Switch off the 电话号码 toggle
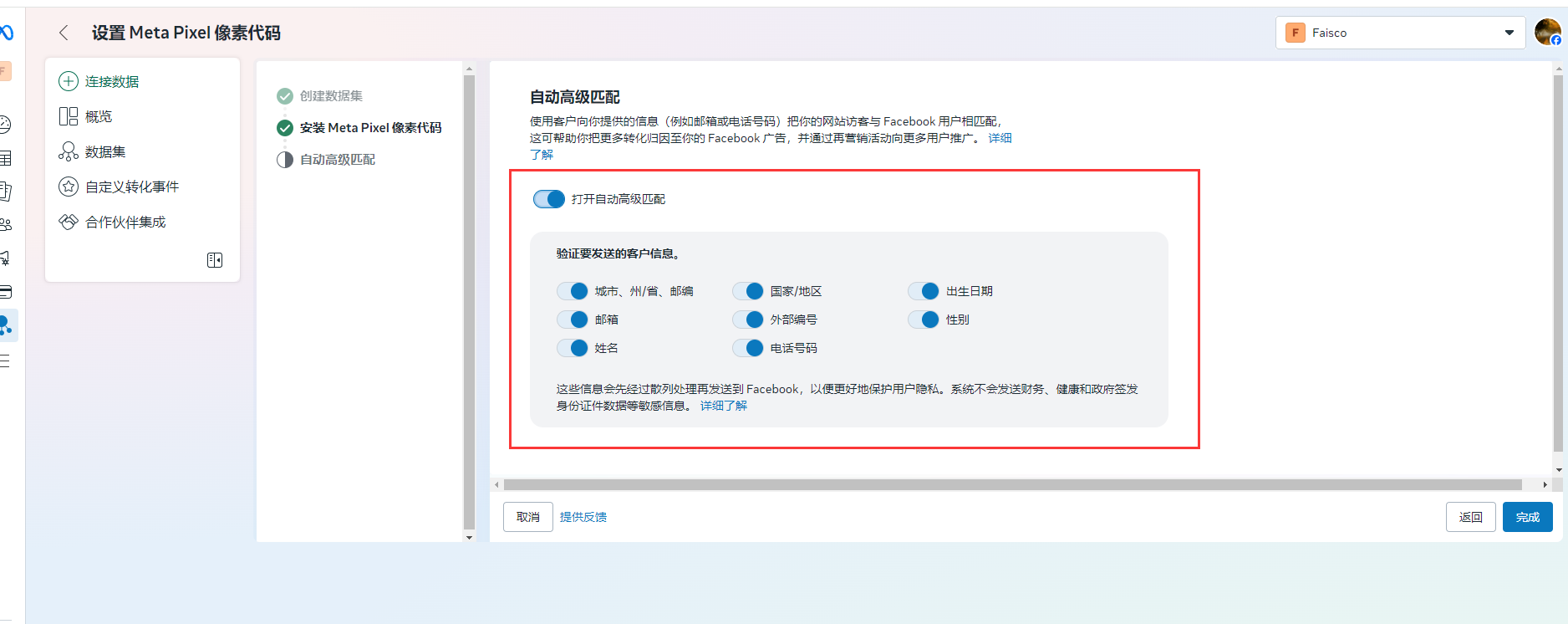Screen dimensions: 1568x624 [748, 348]
